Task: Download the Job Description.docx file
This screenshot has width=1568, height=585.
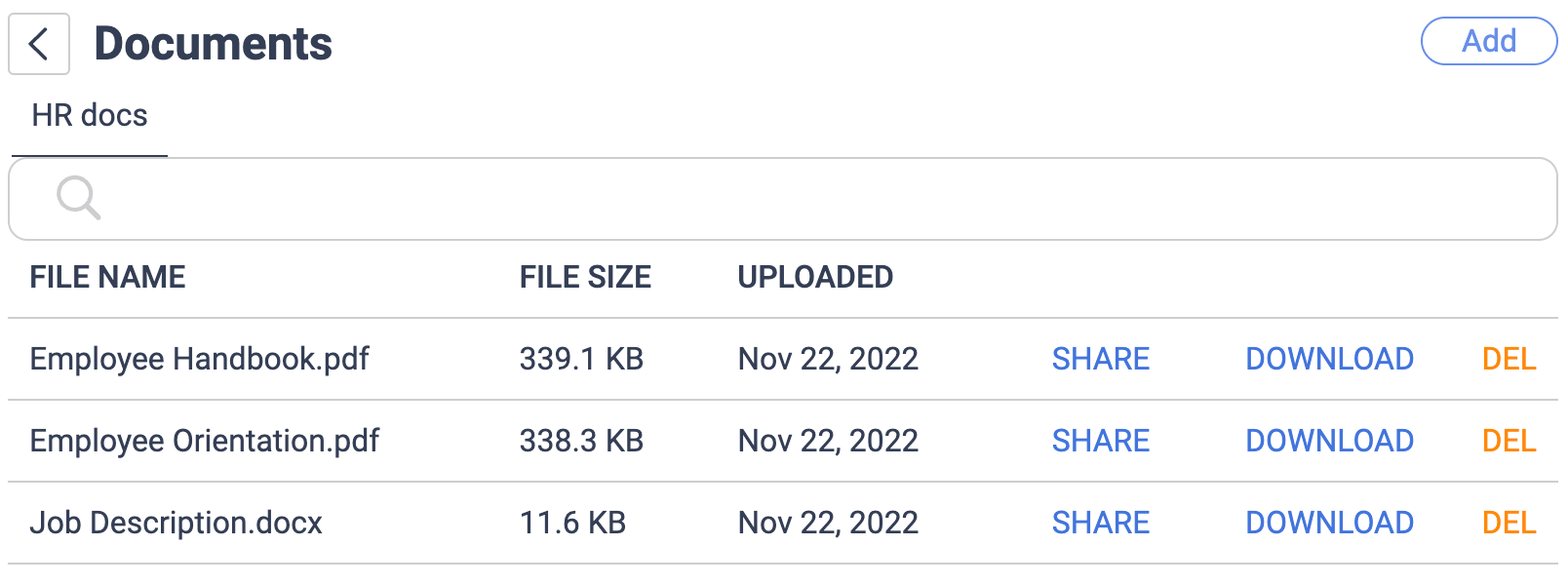Action: coord(1329,523)
